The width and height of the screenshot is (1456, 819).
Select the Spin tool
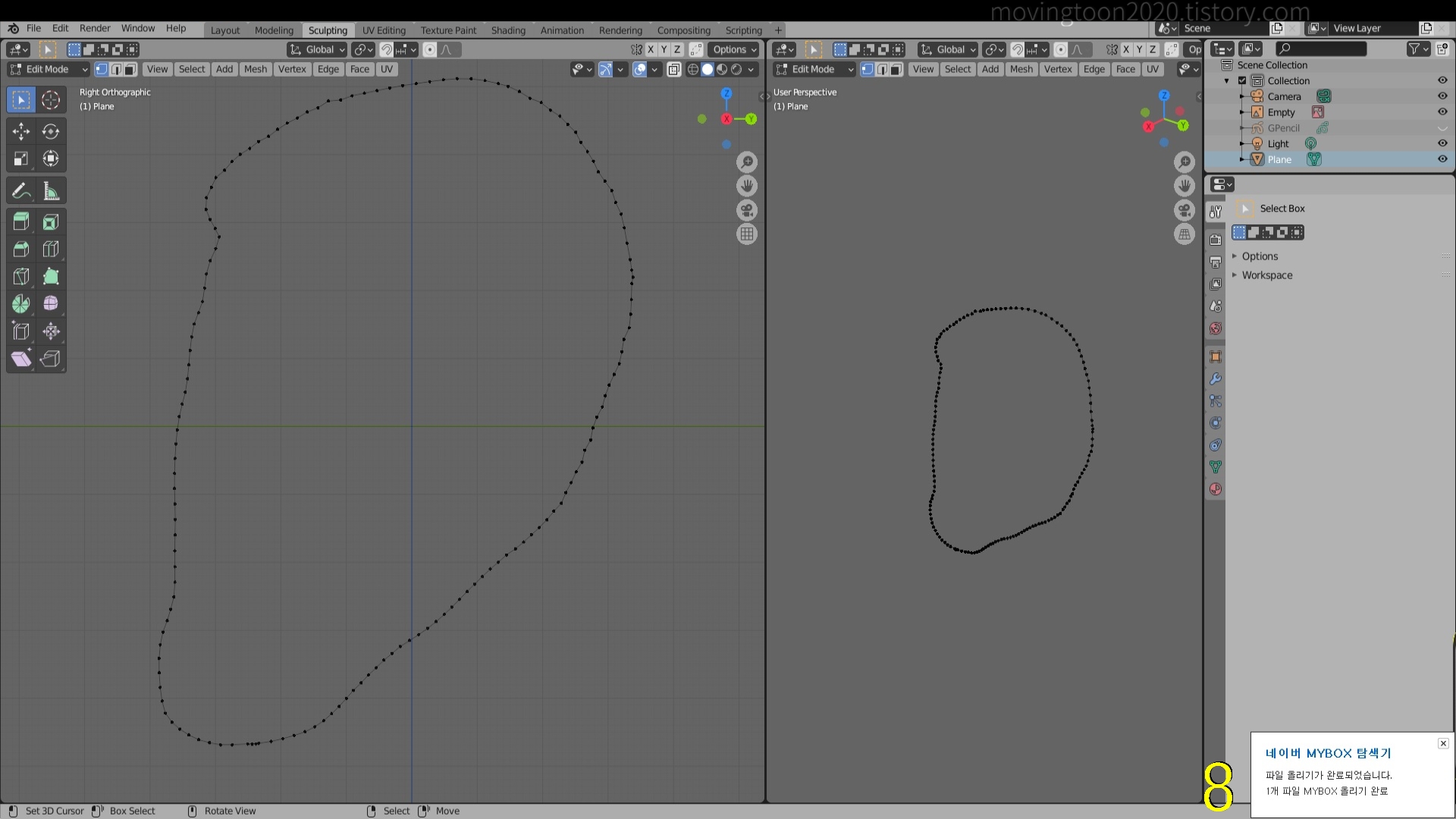[x=21, y=304]
